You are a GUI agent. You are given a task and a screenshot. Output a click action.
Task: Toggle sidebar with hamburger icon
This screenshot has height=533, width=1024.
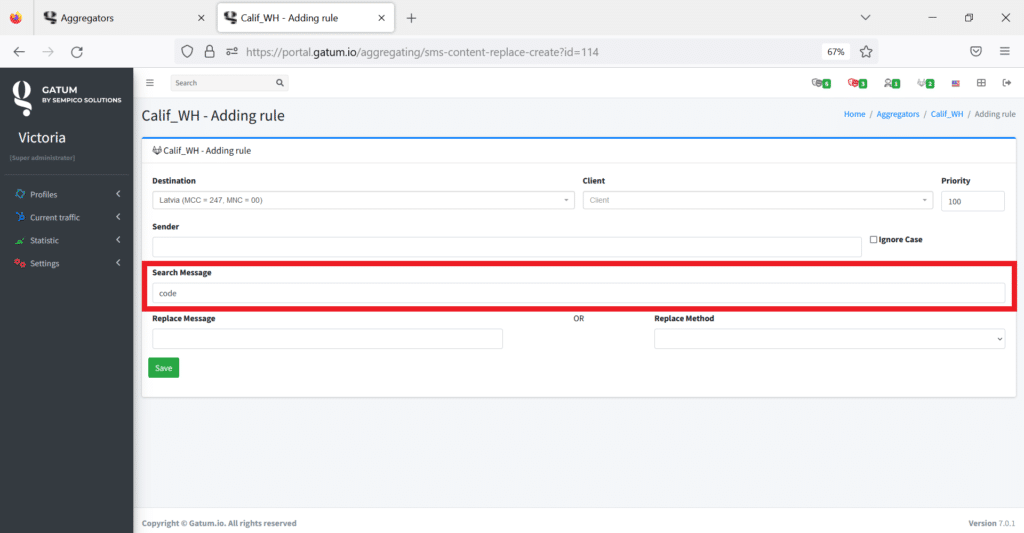(150, 83)
